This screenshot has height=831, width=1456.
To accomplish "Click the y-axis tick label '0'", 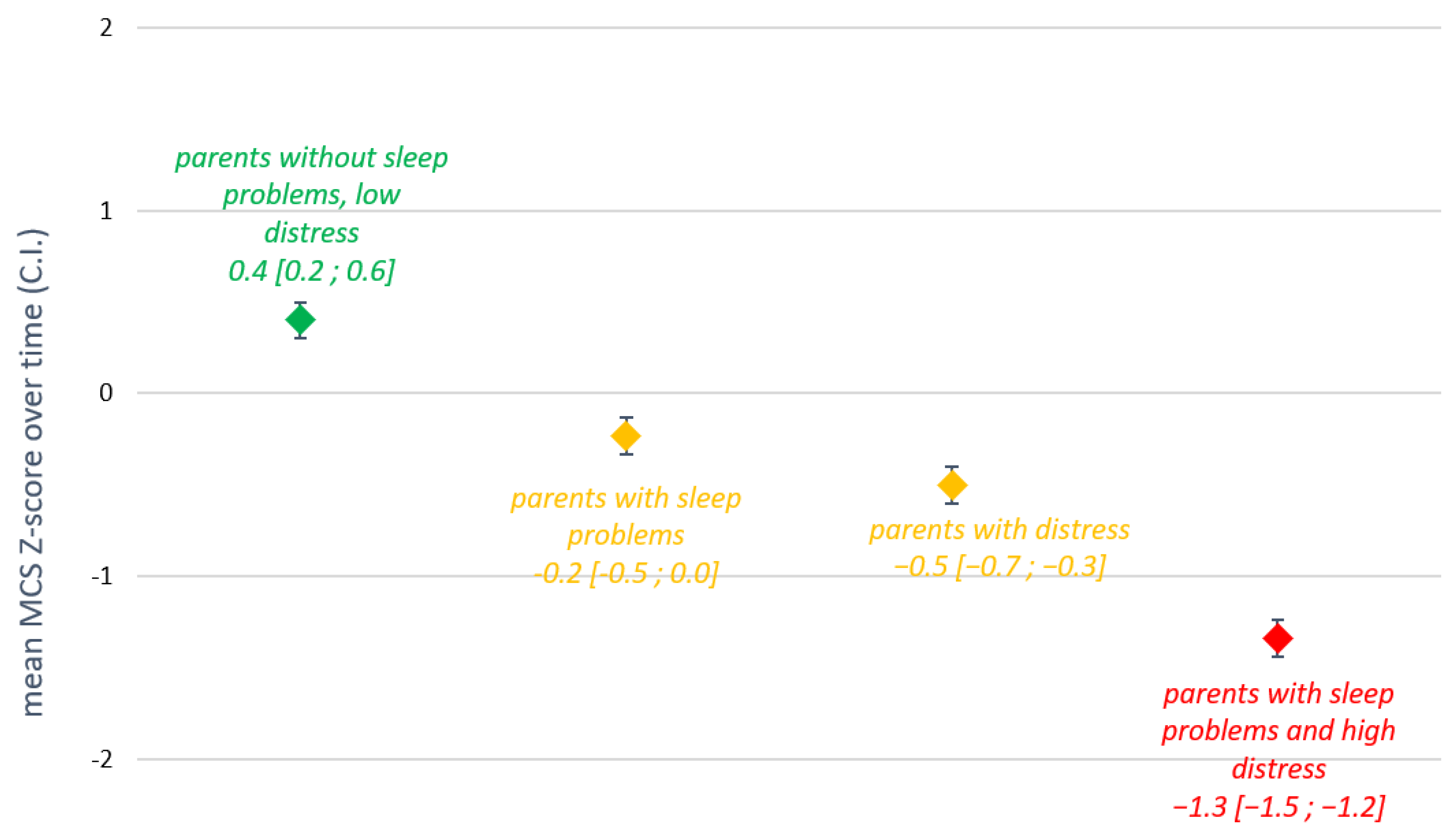I will (106, 393).
